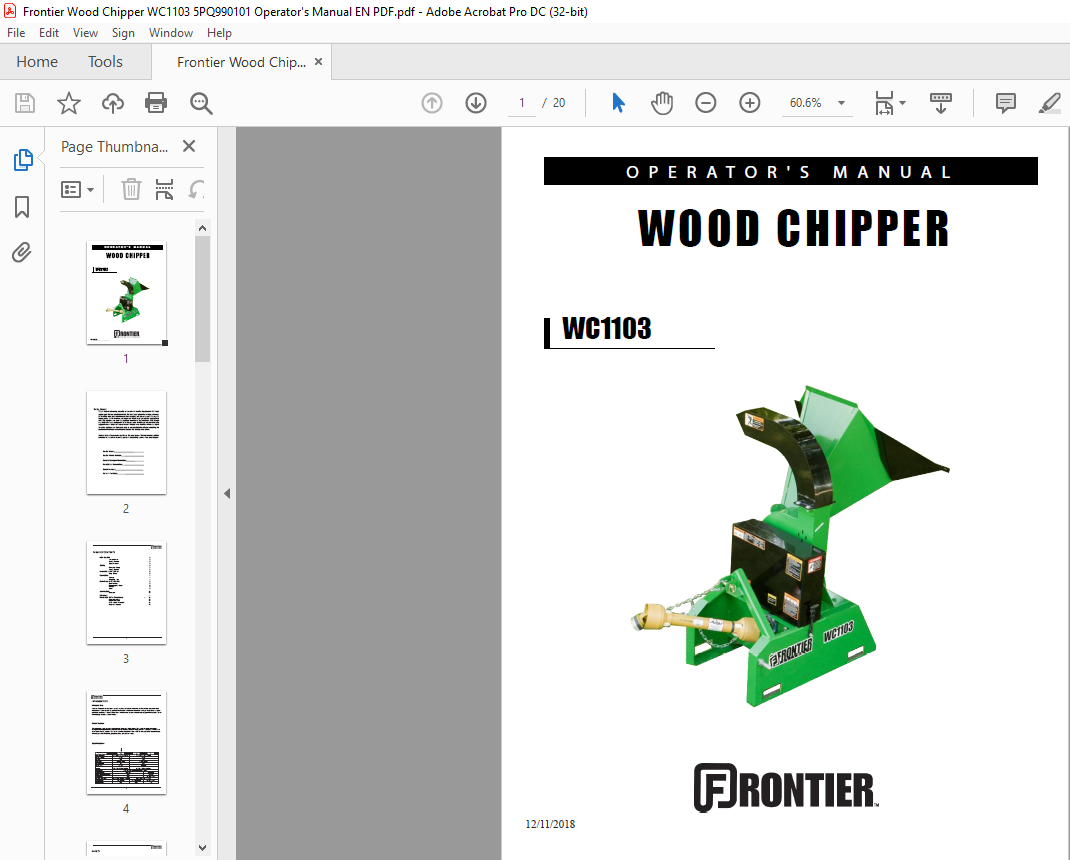Close the Frontier Wood Chip document tab

(x=318, y=61)
